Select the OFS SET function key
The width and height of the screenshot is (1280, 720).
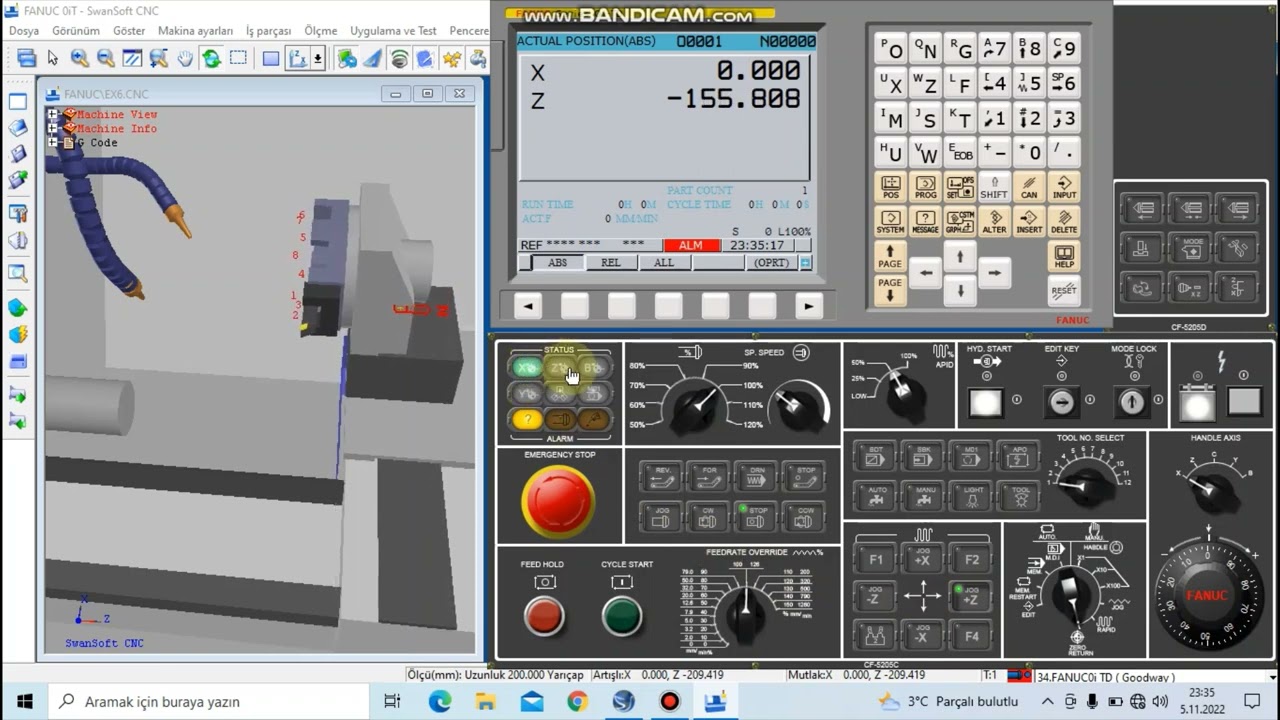[960, 187]
